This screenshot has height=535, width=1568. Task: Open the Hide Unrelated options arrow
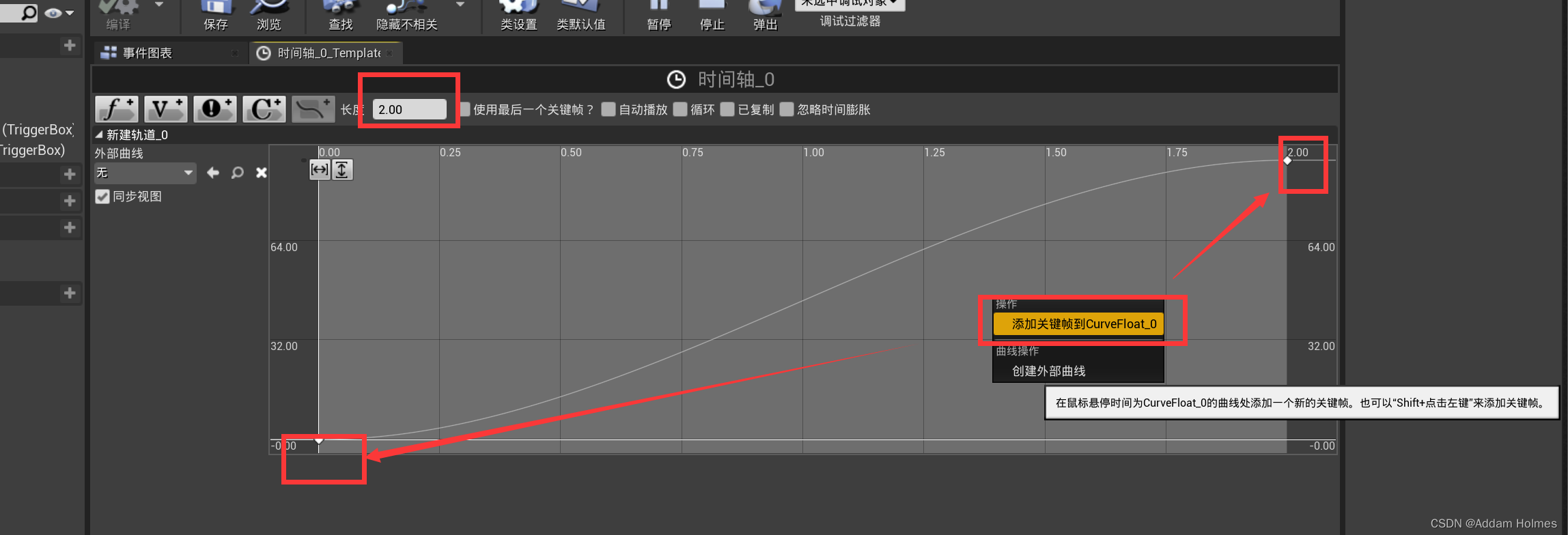(460, 4)
